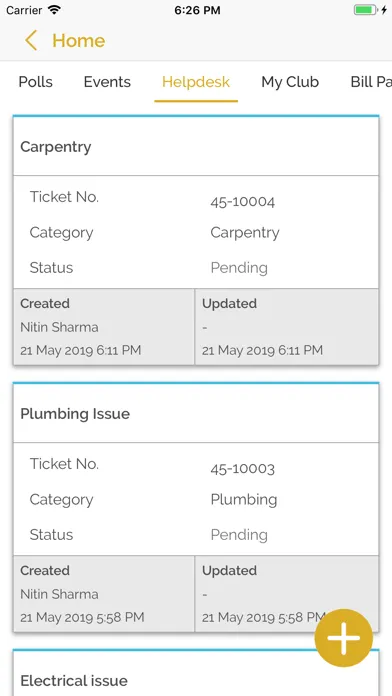The height and width of the screenshot is (696, 392).
Task: Tap Created section of Carpentry ticket
Action: coord(104,327)
